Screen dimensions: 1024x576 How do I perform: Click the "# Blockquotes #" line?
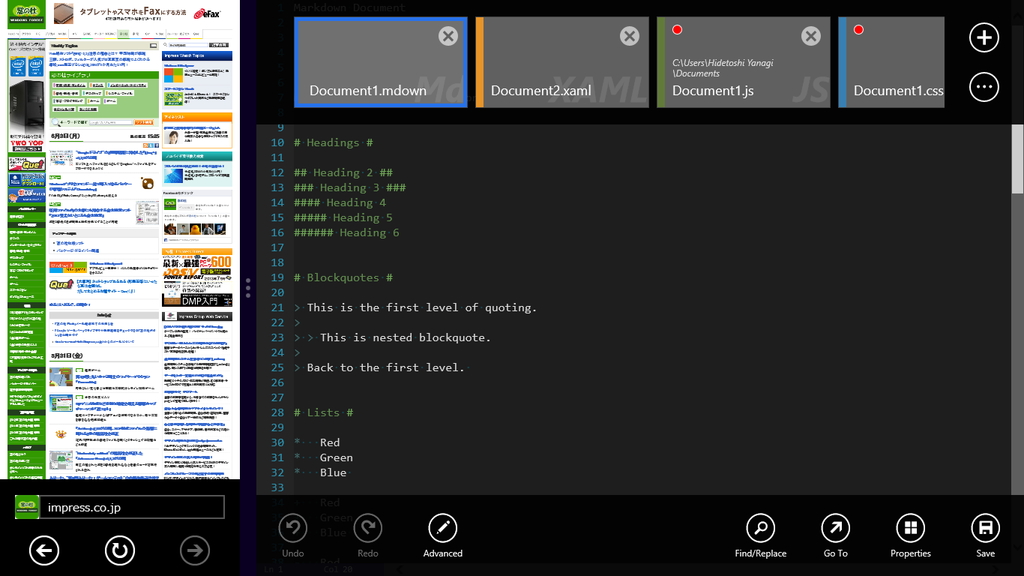coord(343,278)
